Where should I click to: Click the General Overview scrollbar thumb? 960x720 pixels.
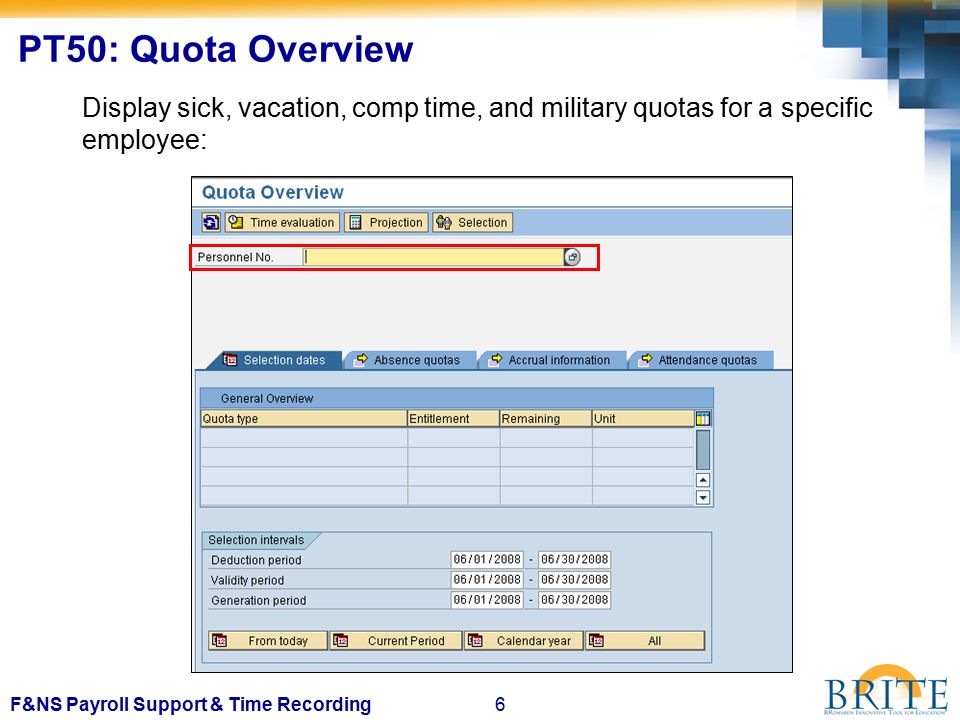pos(703,450)
